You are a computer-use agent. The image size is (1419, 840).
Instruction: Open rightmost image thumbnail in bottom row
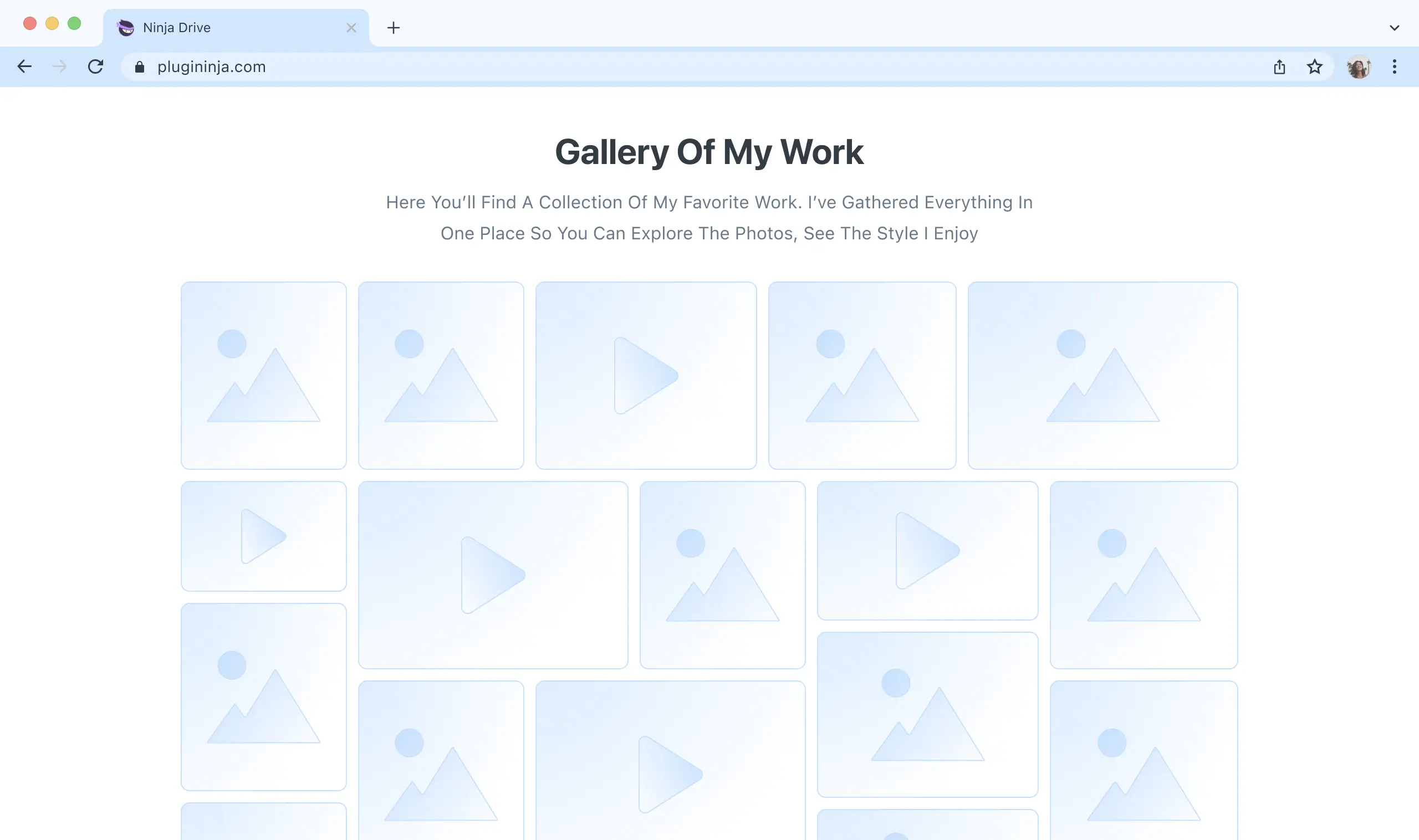tap(1144, 760)
